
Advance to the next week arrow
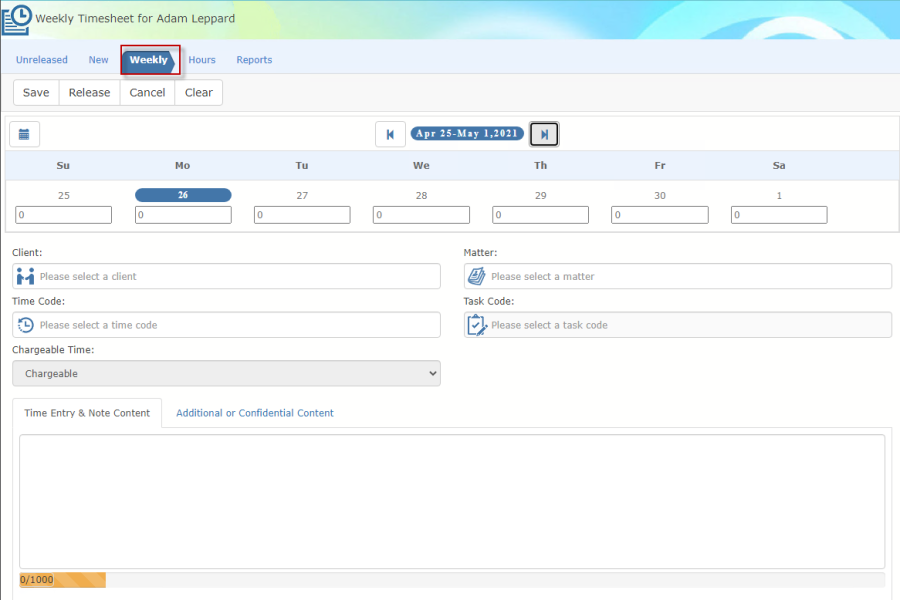(x=544, y=134)
